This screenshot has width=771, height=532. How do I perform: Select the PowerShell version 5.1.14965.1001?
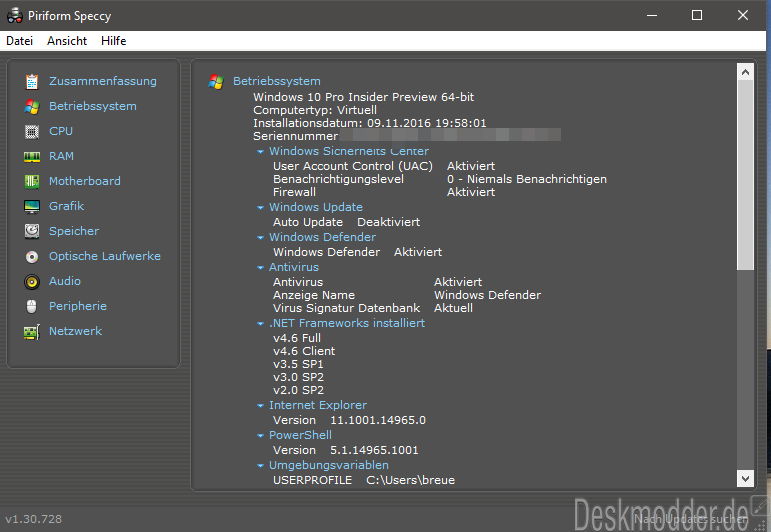click(374, 450)
